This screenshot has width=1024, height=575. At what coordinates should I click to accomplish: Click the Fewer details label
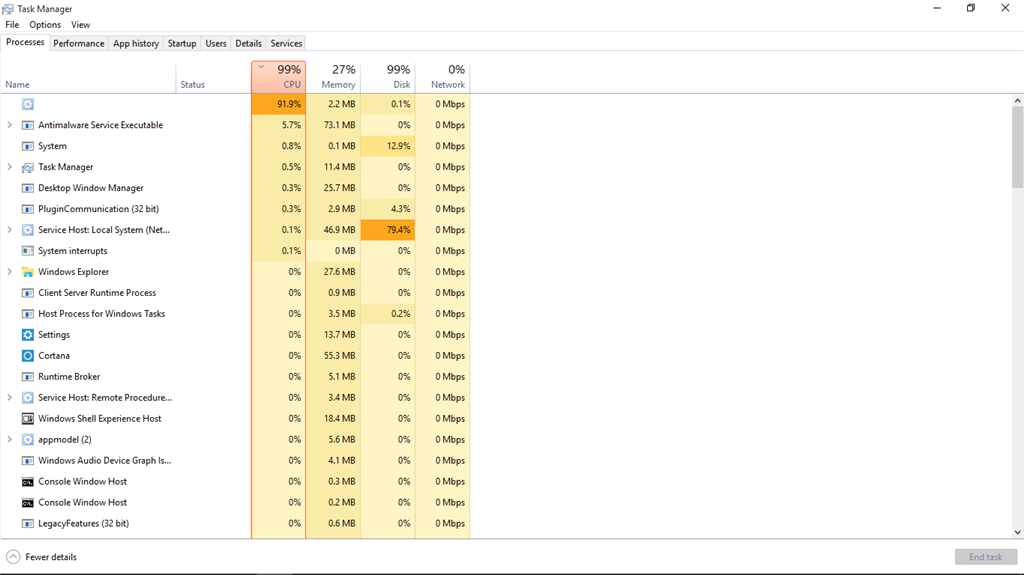pyautogui.click(x=51, y=557)
